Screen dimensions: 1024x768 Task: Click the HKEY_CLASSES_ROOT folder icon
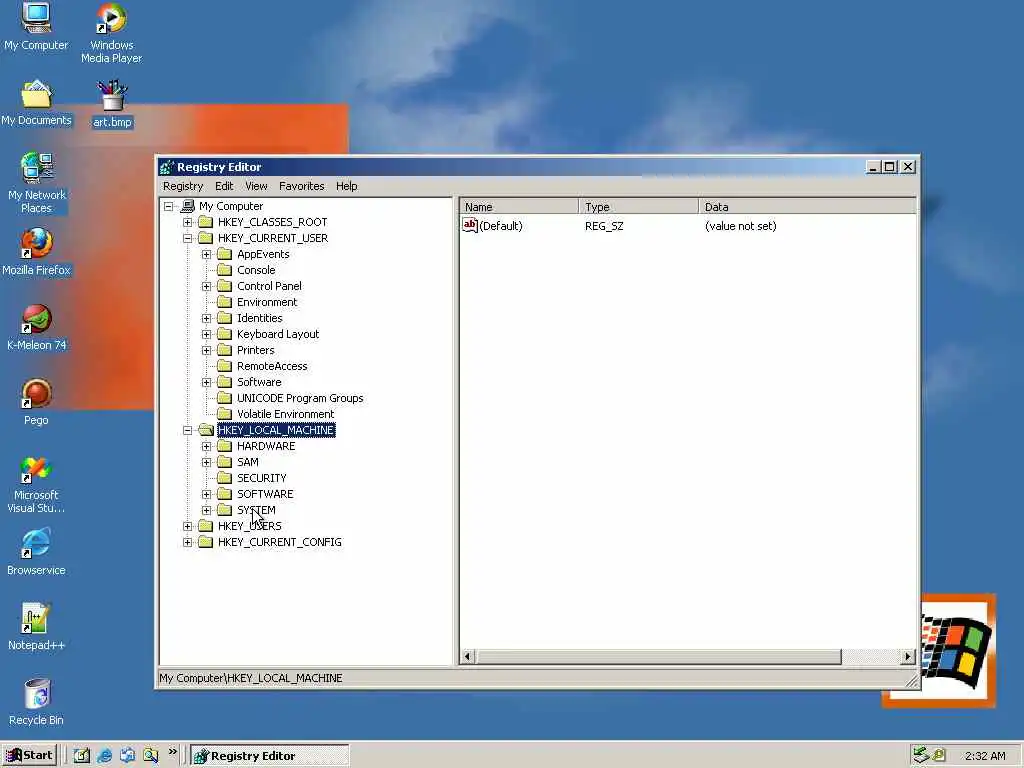[206, 222]
